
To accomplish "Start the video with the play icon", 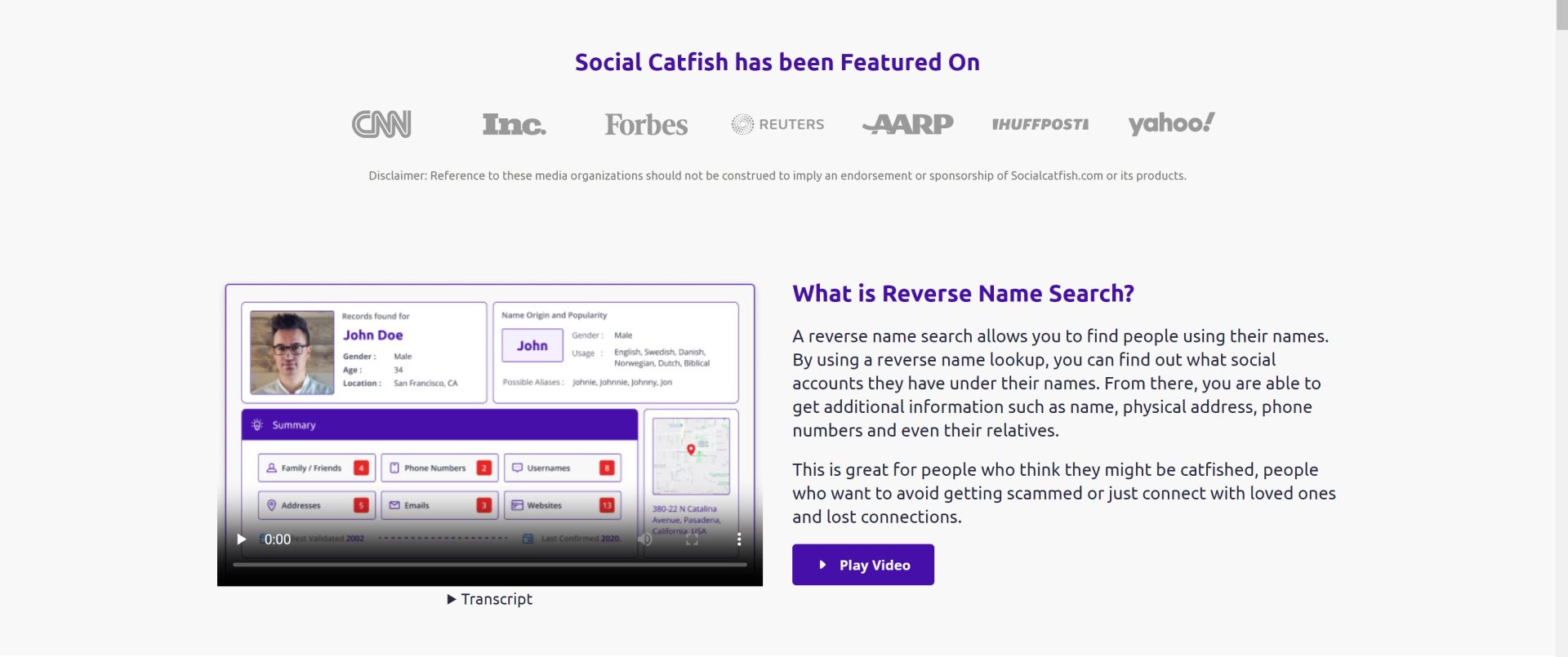I will (x=242, y=539).
